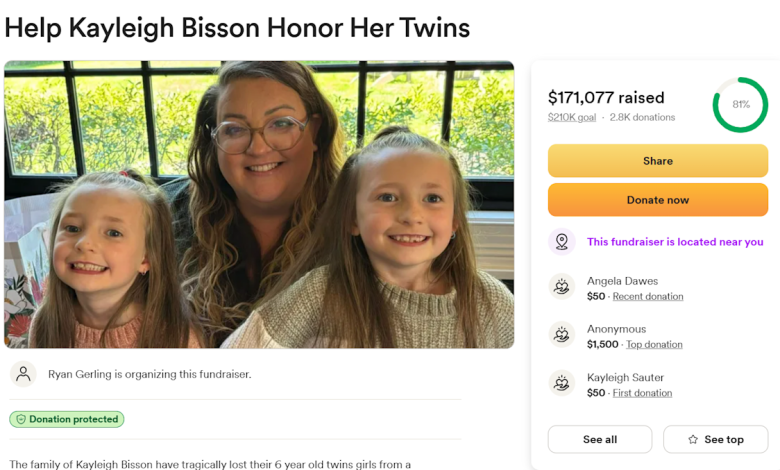Open the See top donations list
The height and width of the screenshot is (470, 780).
click(715, 440)
